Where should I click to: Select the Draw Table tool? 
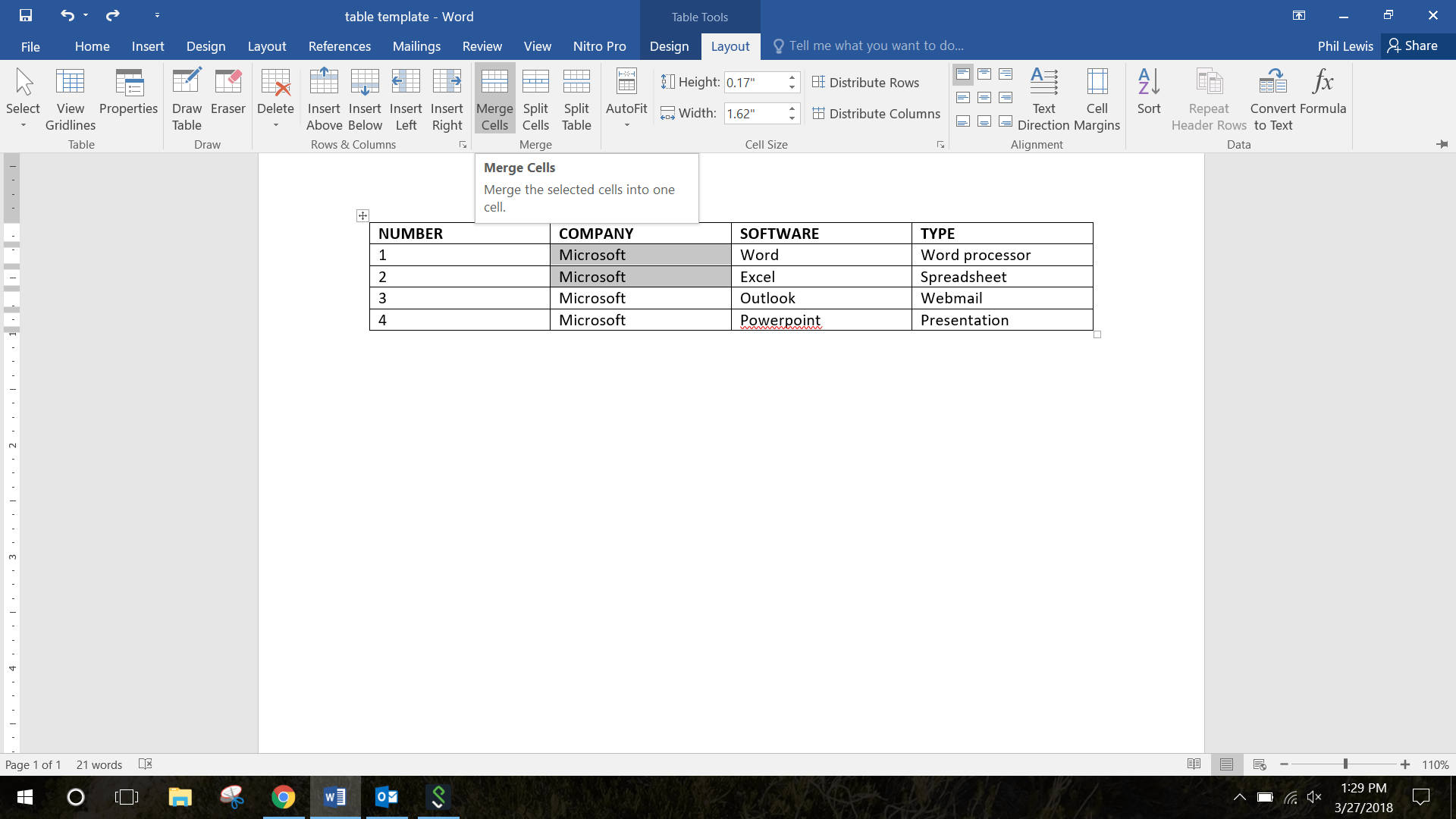tap(187, 99)
